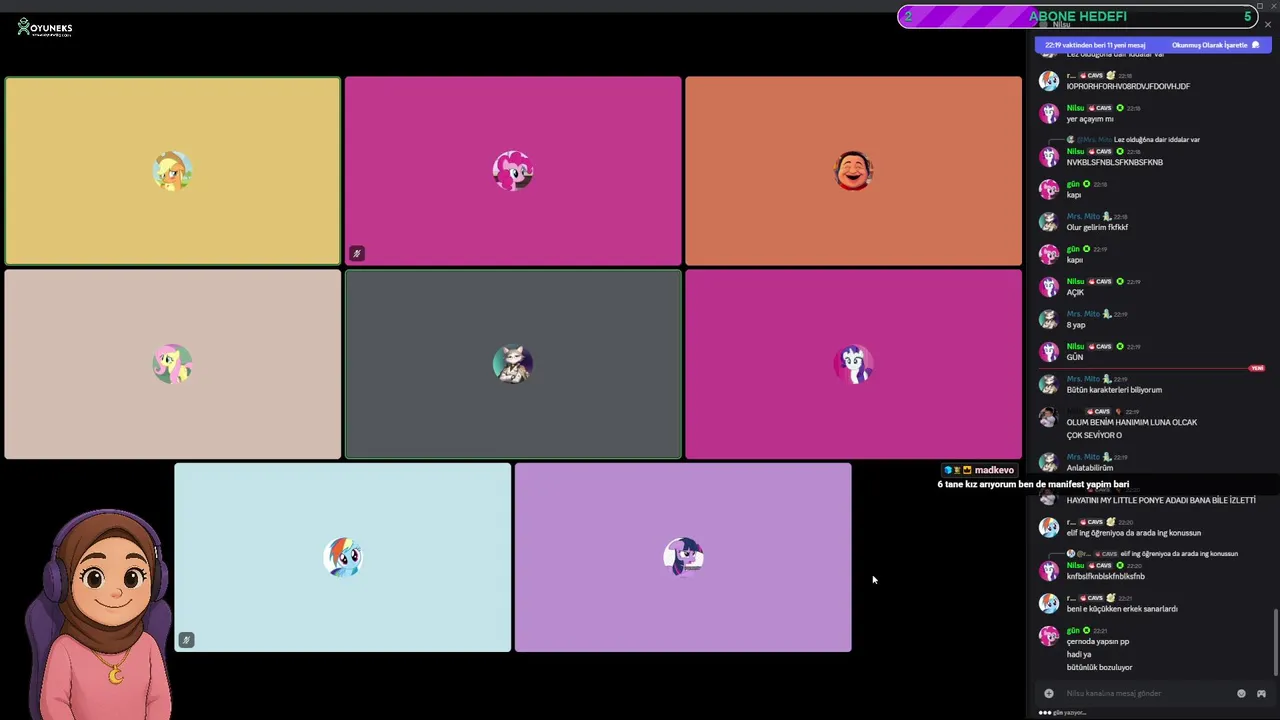Click the red 'YENİ' new-messages marker

coord(1257,368)
